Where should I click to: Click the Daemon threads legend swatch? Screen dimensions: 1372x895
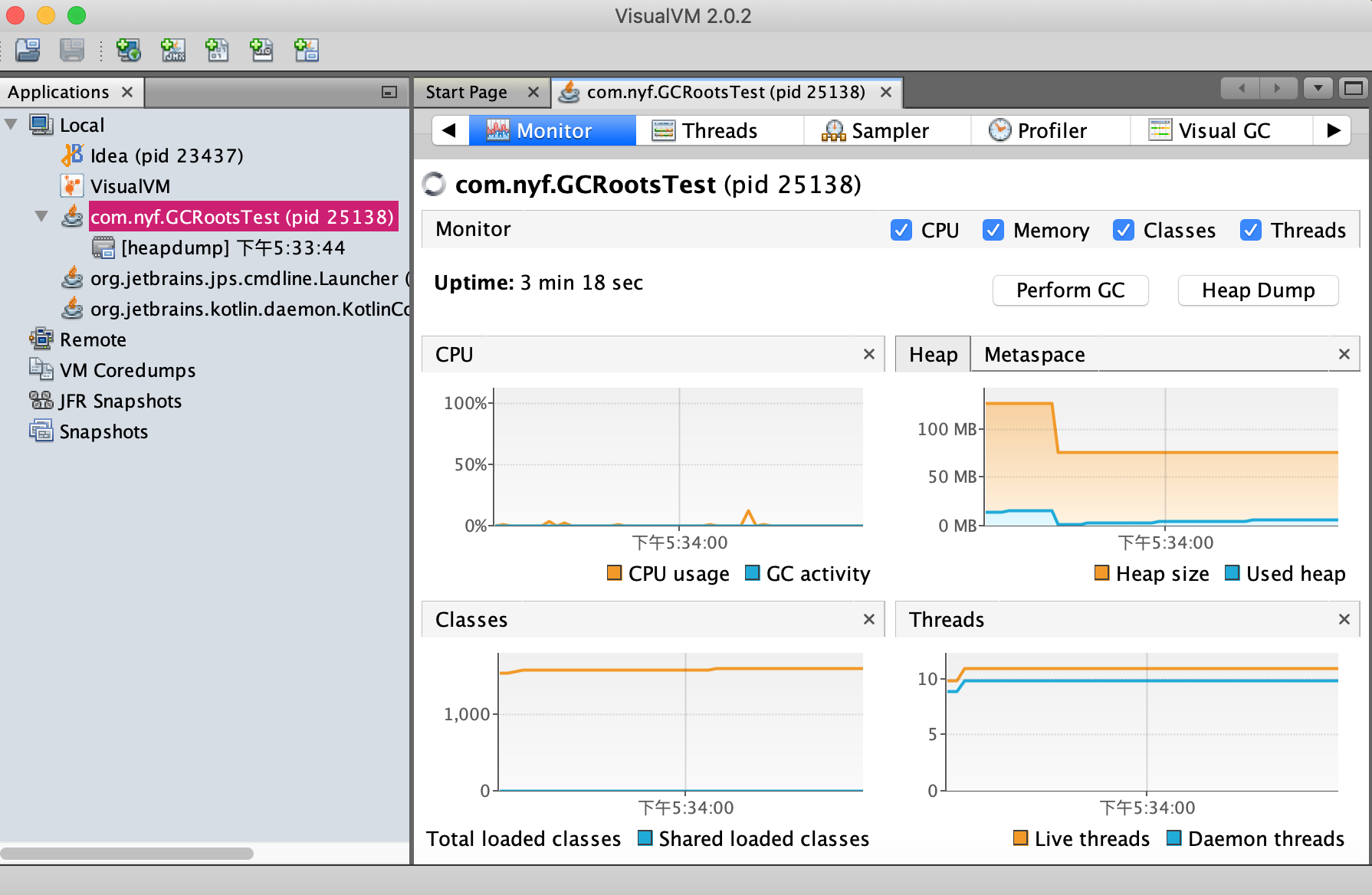tap(1173, 838)
